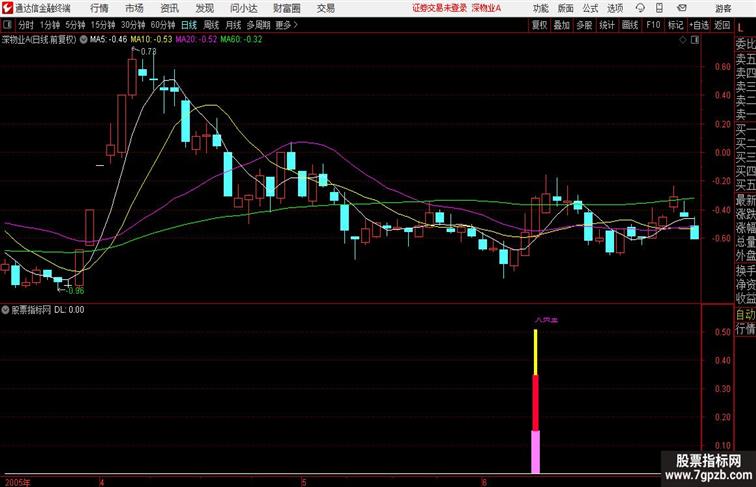Click the DL: 0.00 indicator value

69,310
